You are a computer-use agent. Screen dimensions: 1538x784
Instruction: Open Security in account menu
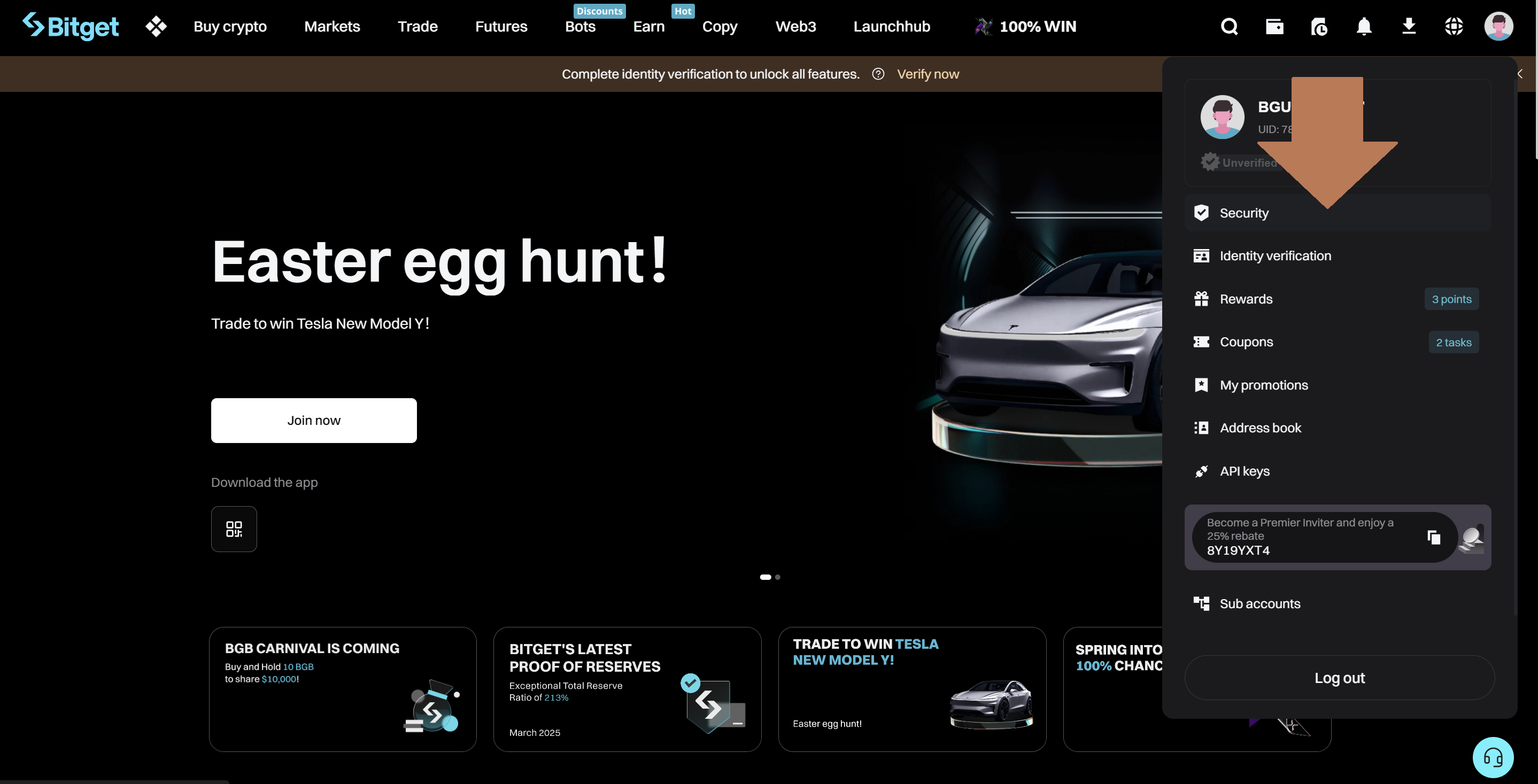tap(1338, 212)
